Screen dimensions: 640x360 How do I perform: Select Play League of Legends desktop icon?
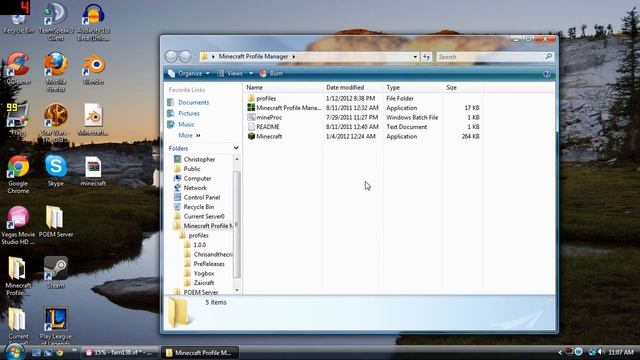click(x=56, y=325)
